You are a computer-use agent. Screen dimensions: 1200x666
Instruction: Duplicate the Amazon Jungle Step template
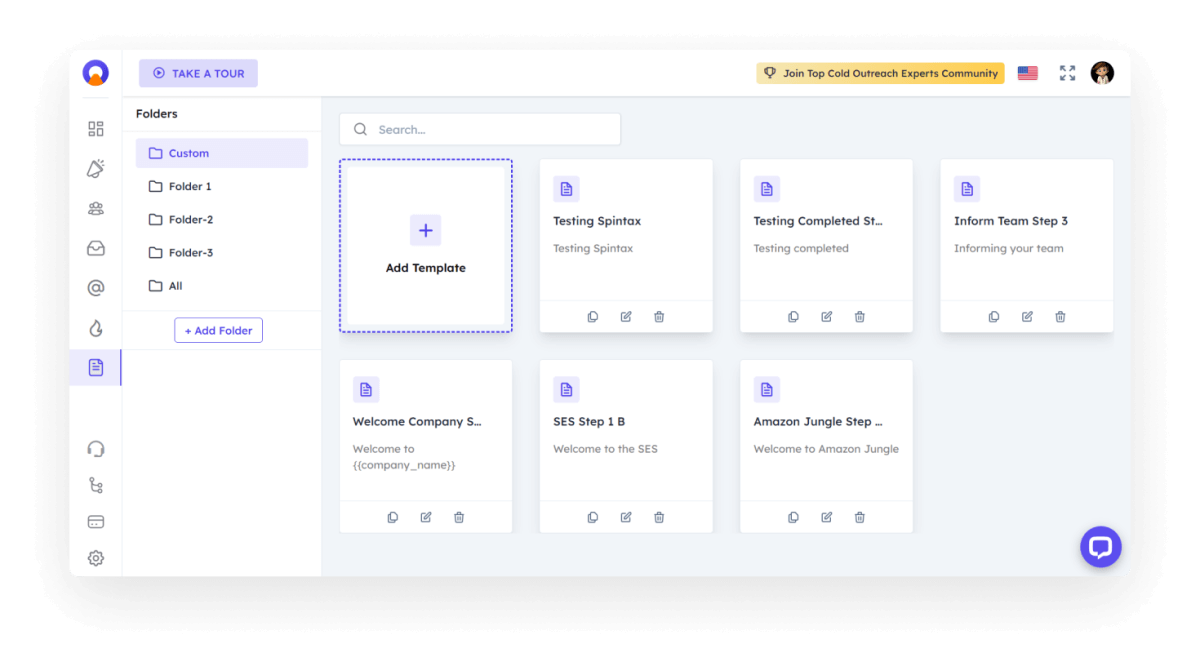coord(793,517)
